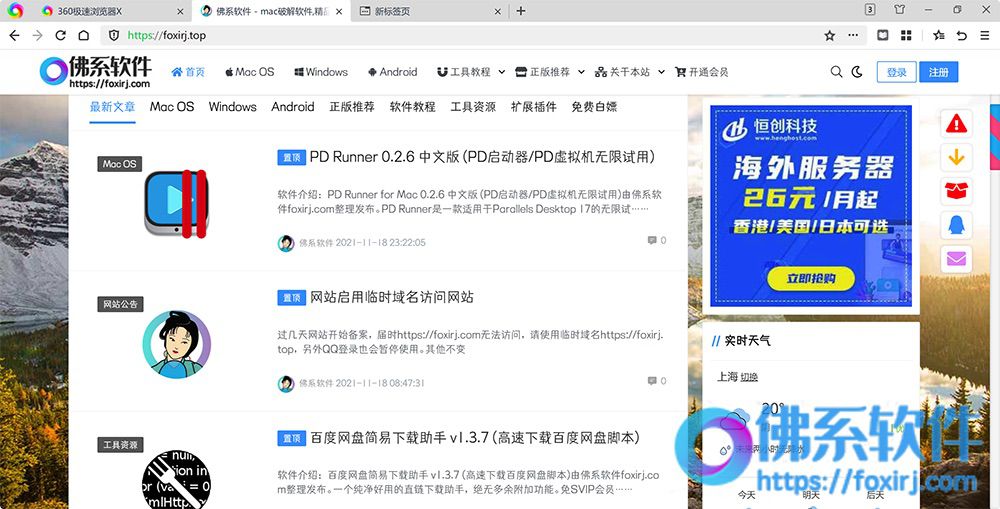Bookmark this page with the star icon
The image size is (1000, 509).
point(829,36)
